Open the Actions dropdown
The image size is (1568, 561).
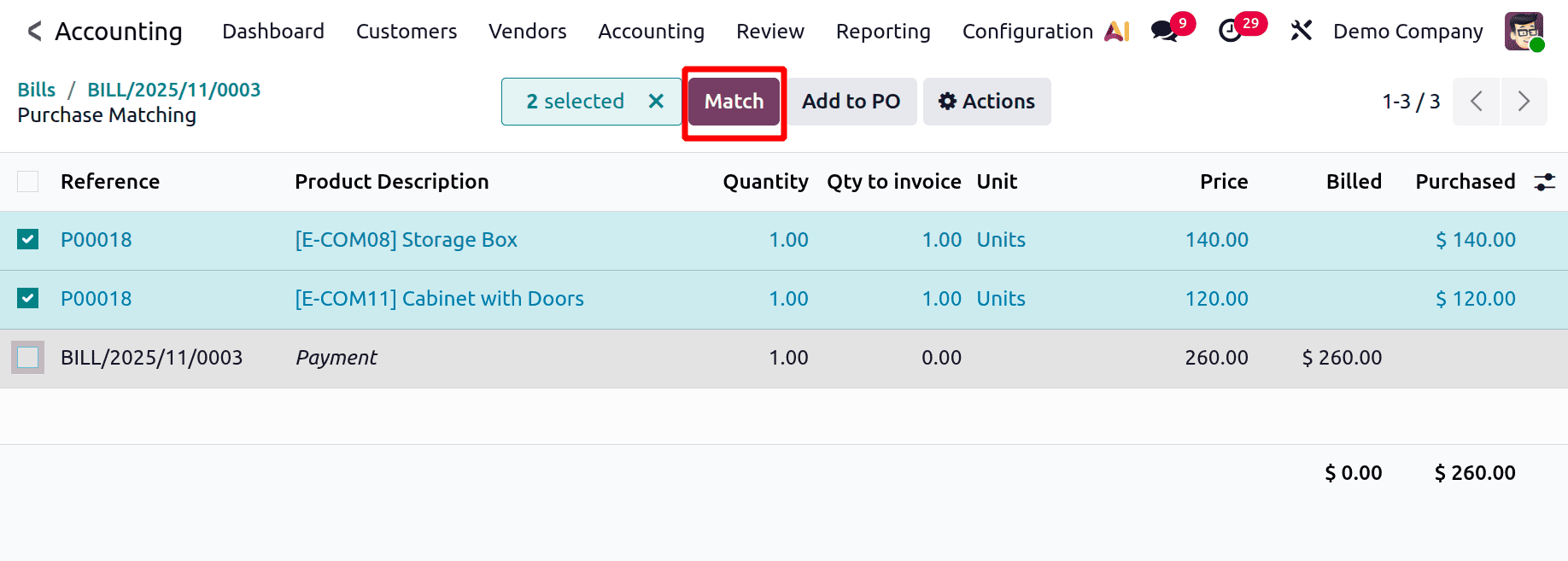987,102
